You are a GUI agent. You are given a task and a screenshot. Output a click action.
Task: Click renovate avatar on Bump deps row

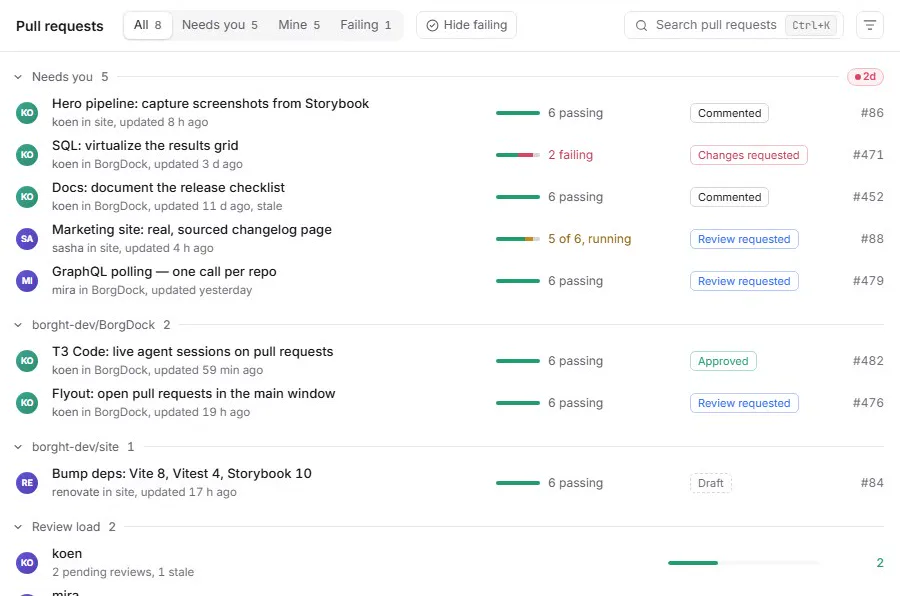point(27,482)
